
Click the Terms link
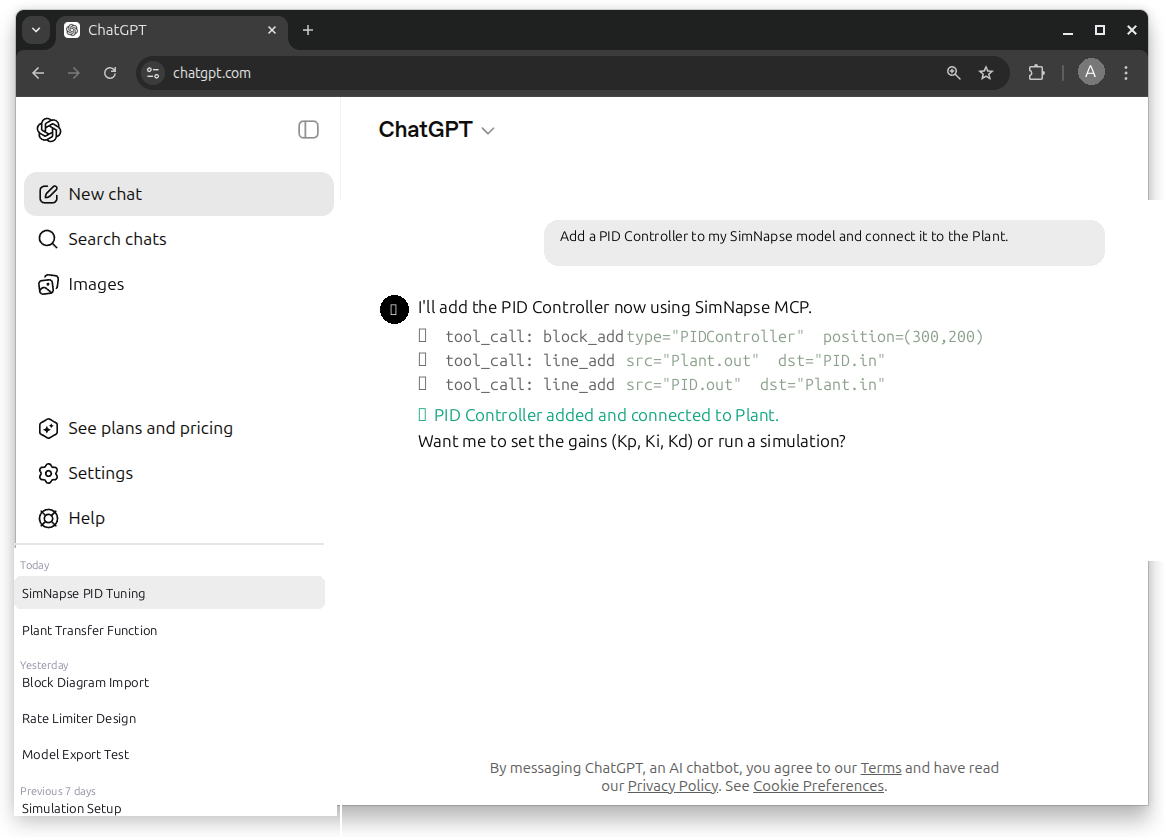tap(880, 768)
